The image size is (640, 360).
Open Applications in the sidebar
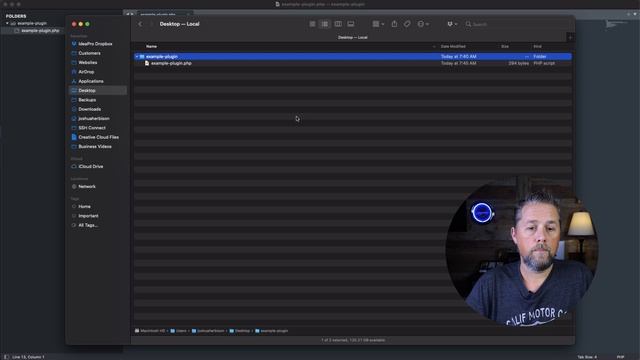coord(91,81)
